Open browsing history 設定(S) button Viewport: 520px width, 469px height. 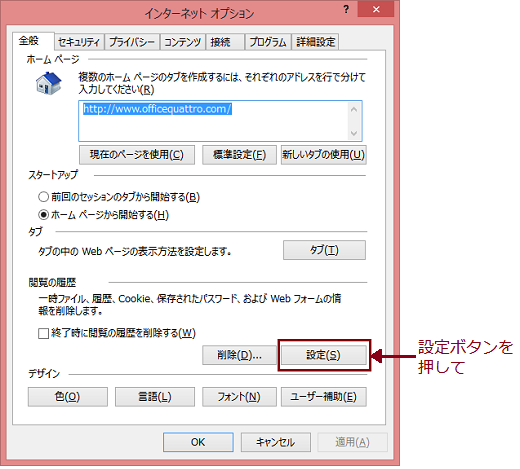click(323, 355)
